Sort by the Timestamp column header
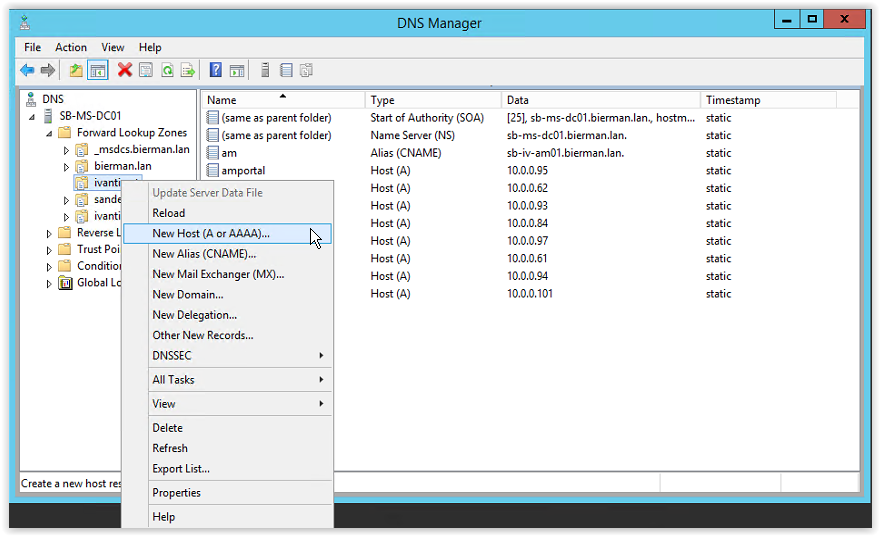 pos(768,100)
